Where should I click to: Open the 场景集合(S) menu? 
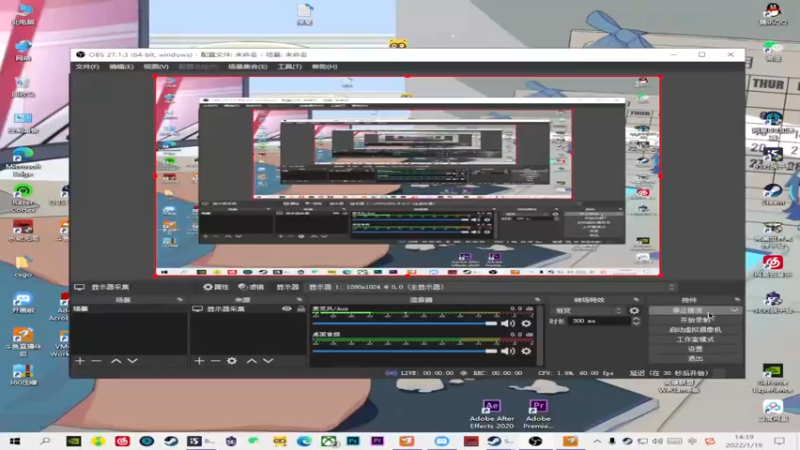[x=247, y=67]
